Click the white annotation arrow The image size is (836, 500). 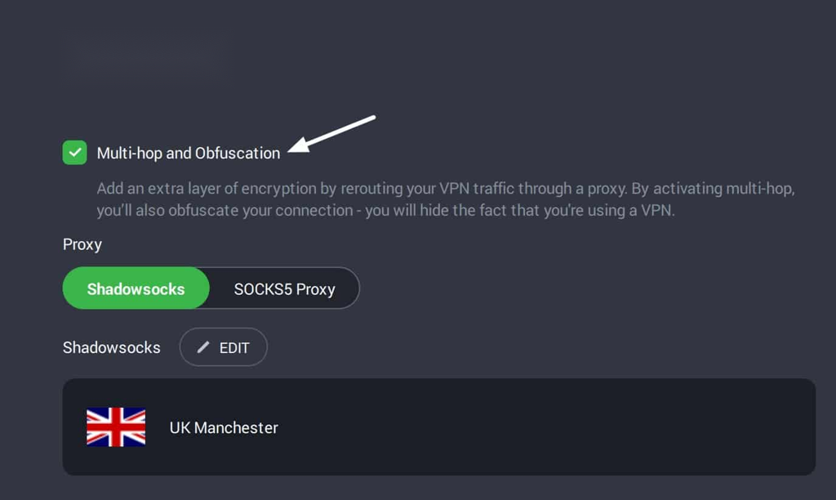coord(332,134)
